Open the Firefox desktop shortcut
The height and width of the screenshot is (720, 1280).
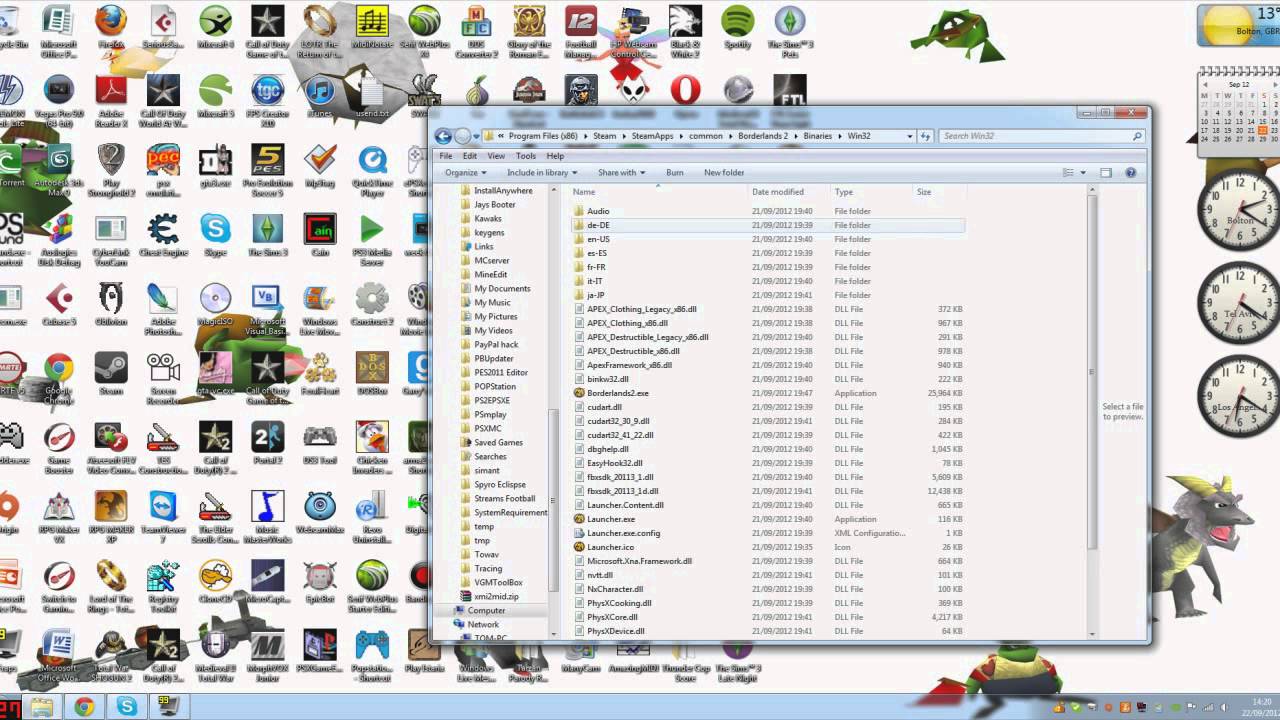[111, 28]
